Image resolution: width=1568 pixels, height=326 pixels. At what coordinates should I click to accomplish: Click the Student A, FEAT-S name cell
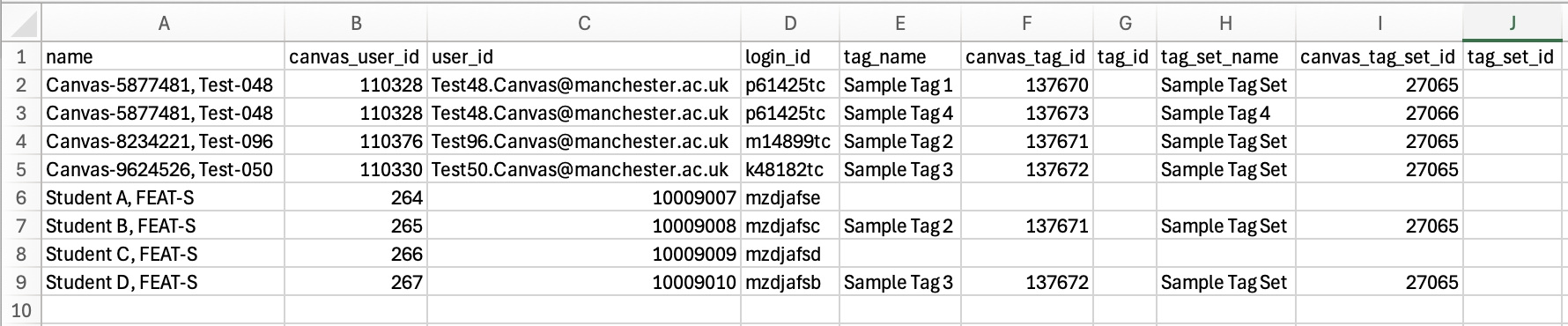[163, 198]
